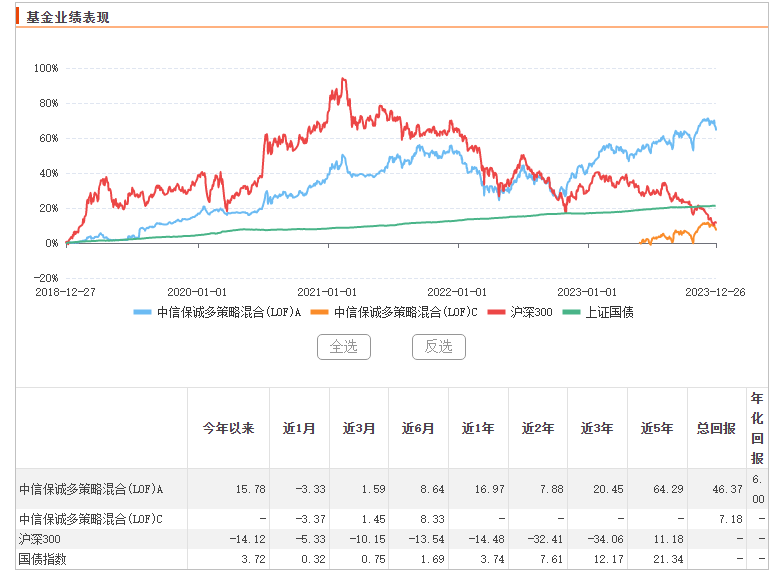The height and width of the screenshot is (572, 771).
Task: Click the 2018-12-27 start date label
Action: (x=65, y=292)
